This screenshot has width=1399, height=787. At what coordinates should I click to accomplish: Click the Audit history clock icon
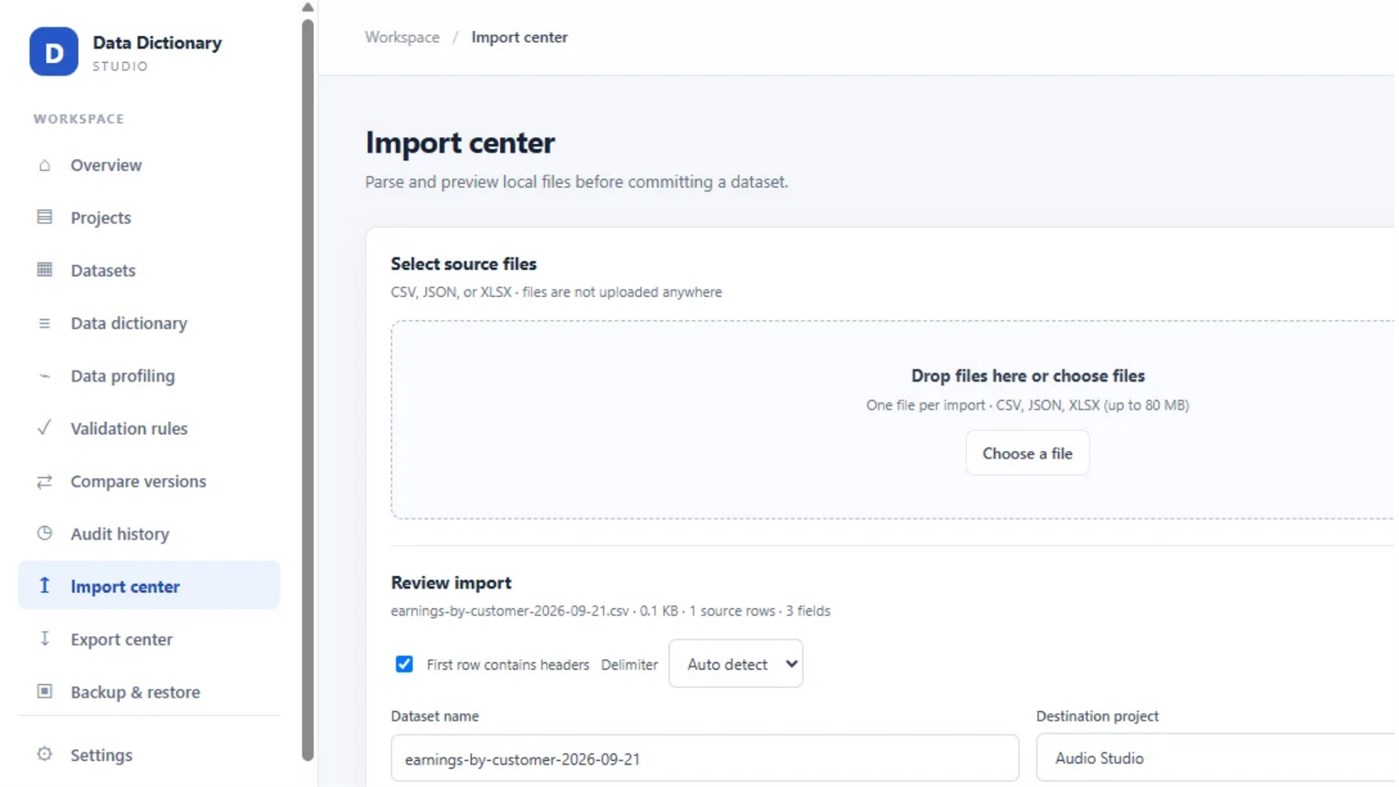click(44, 534)
